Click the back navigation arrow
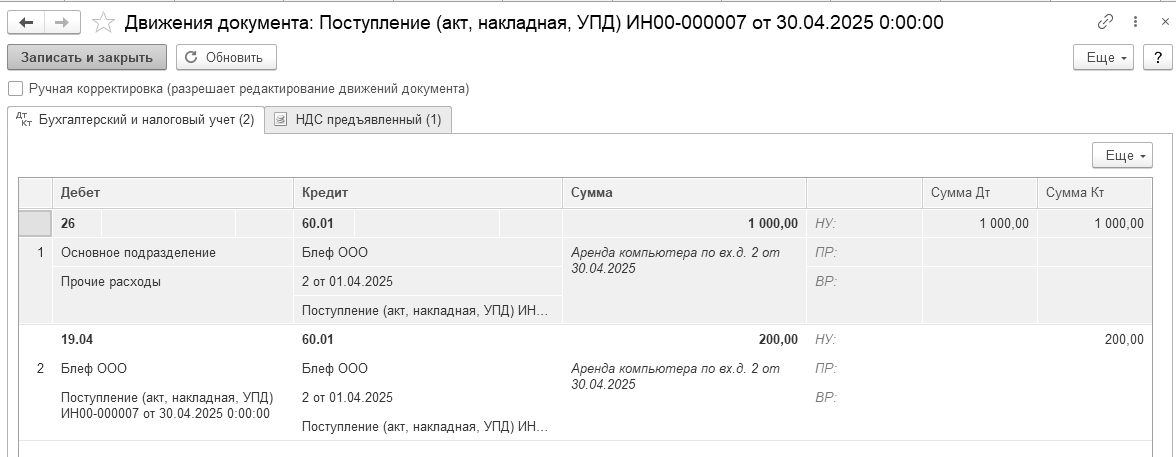Screen dimensions: 1176x457 click(x=26, y=23)
